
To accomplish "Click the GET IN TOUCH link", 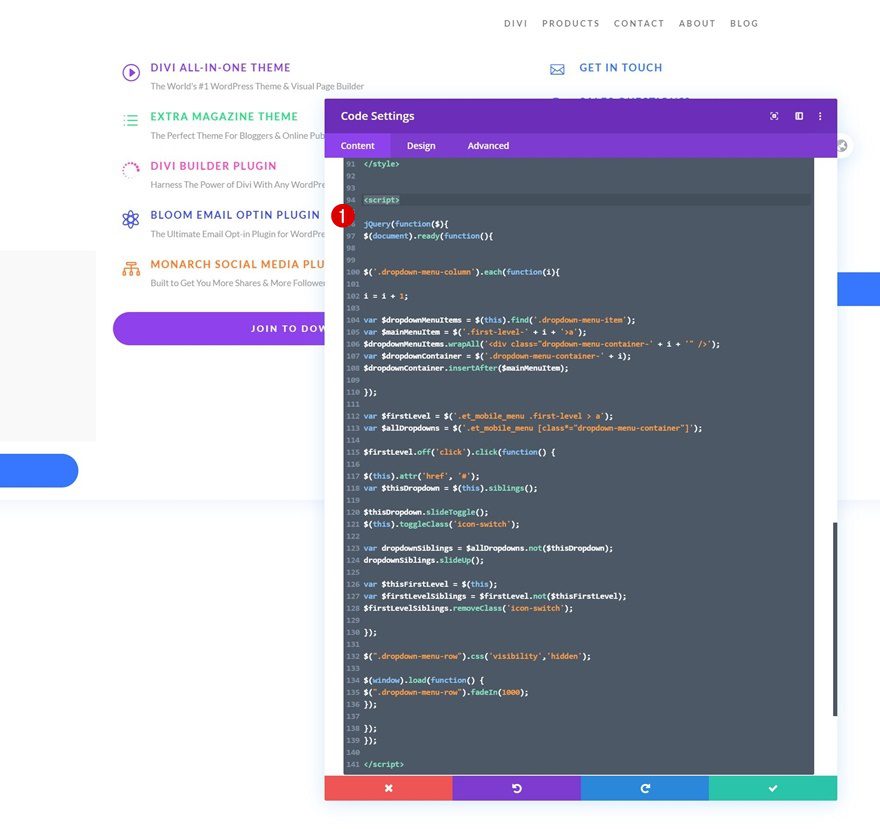I will tap(620, 68).
